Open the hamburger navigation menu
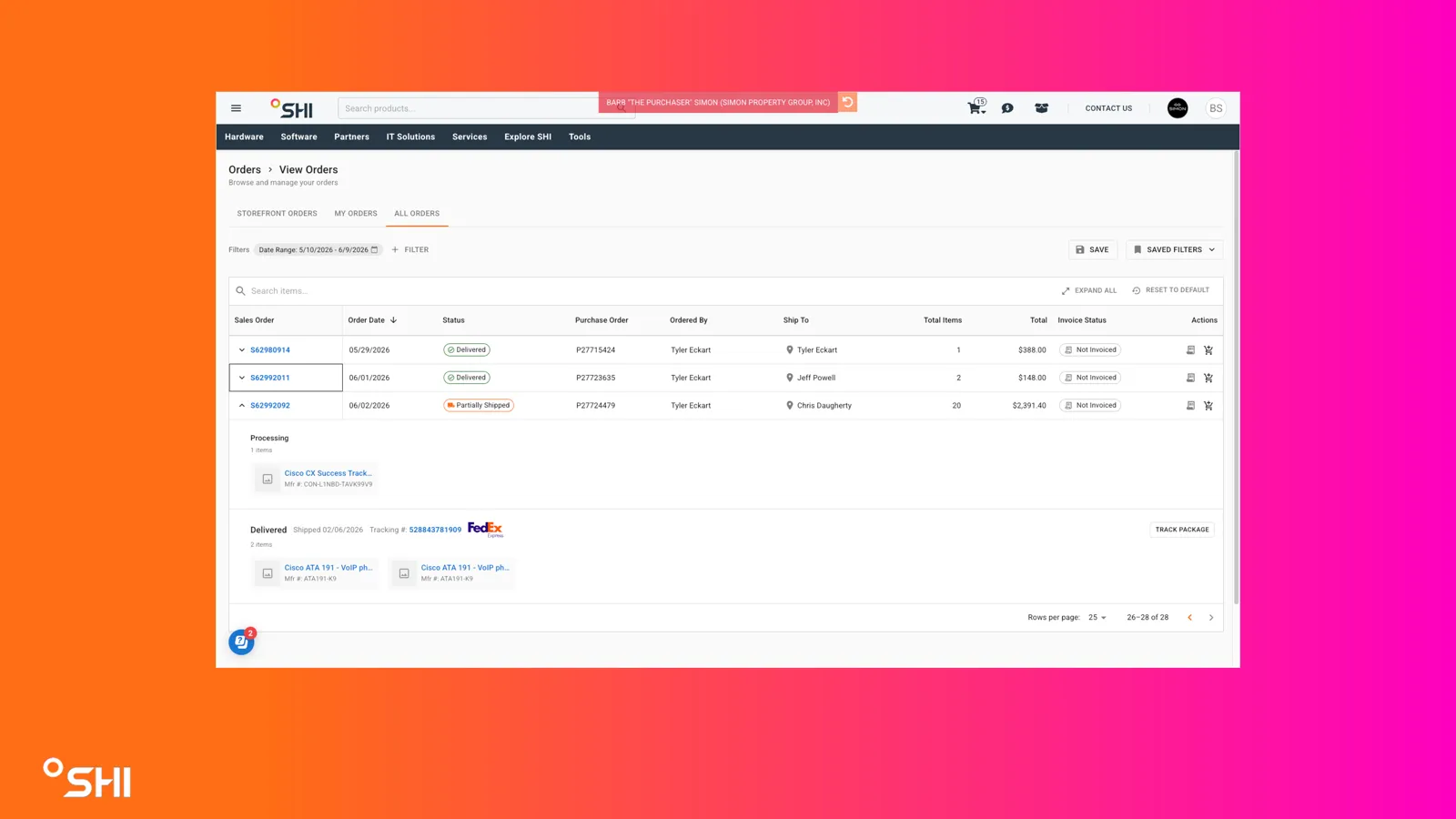The image size is (1456, 819). [x=236, y=108]
